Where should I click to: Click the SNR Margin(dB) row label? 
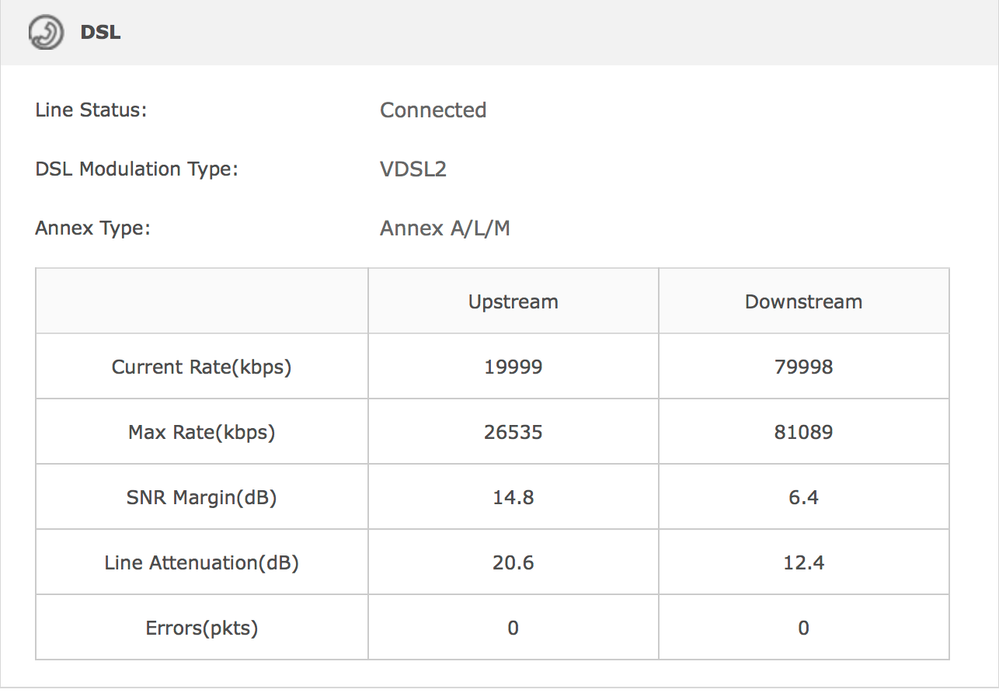click(201, 498)
